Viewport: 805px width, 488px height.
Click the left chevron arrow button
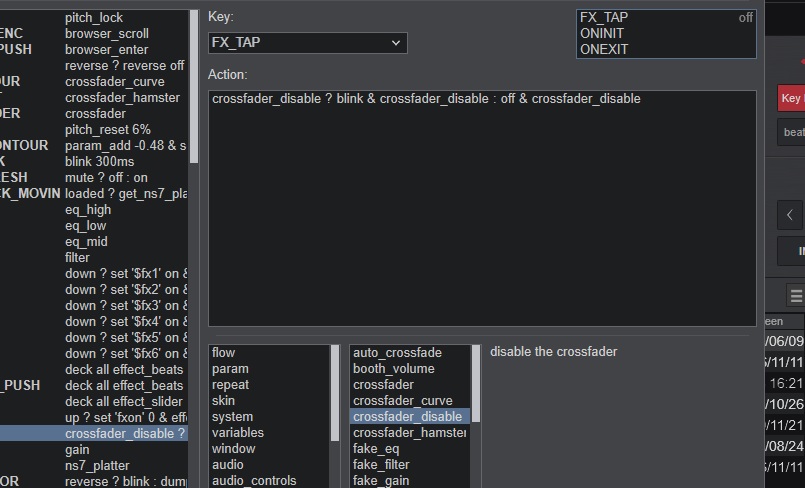(x=790, y=214)
